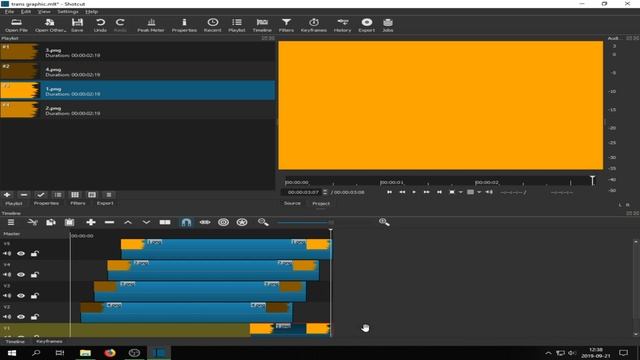Click the player volume speaker icon
Image resolution: width=640 pixels, height=360 pixels.
tap(489, 192)
